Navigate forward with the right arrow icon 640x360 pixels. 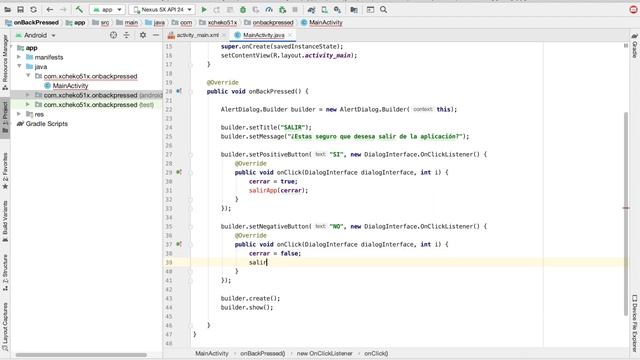(63, 9)
